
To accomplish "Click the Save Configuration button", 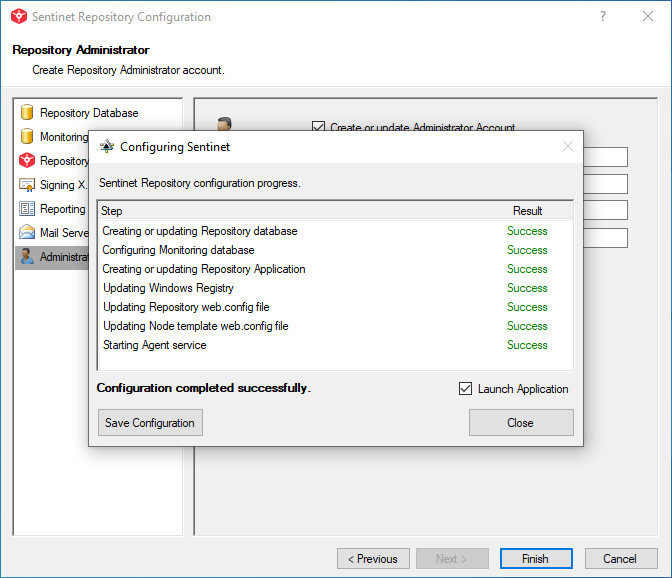I will [150, 422].
